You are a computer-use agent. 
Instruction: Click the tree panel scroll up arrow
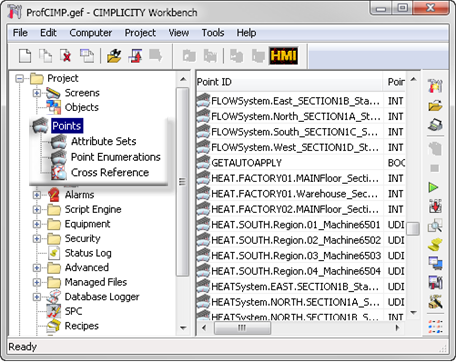pyautogui.click(x=183, y=79)
